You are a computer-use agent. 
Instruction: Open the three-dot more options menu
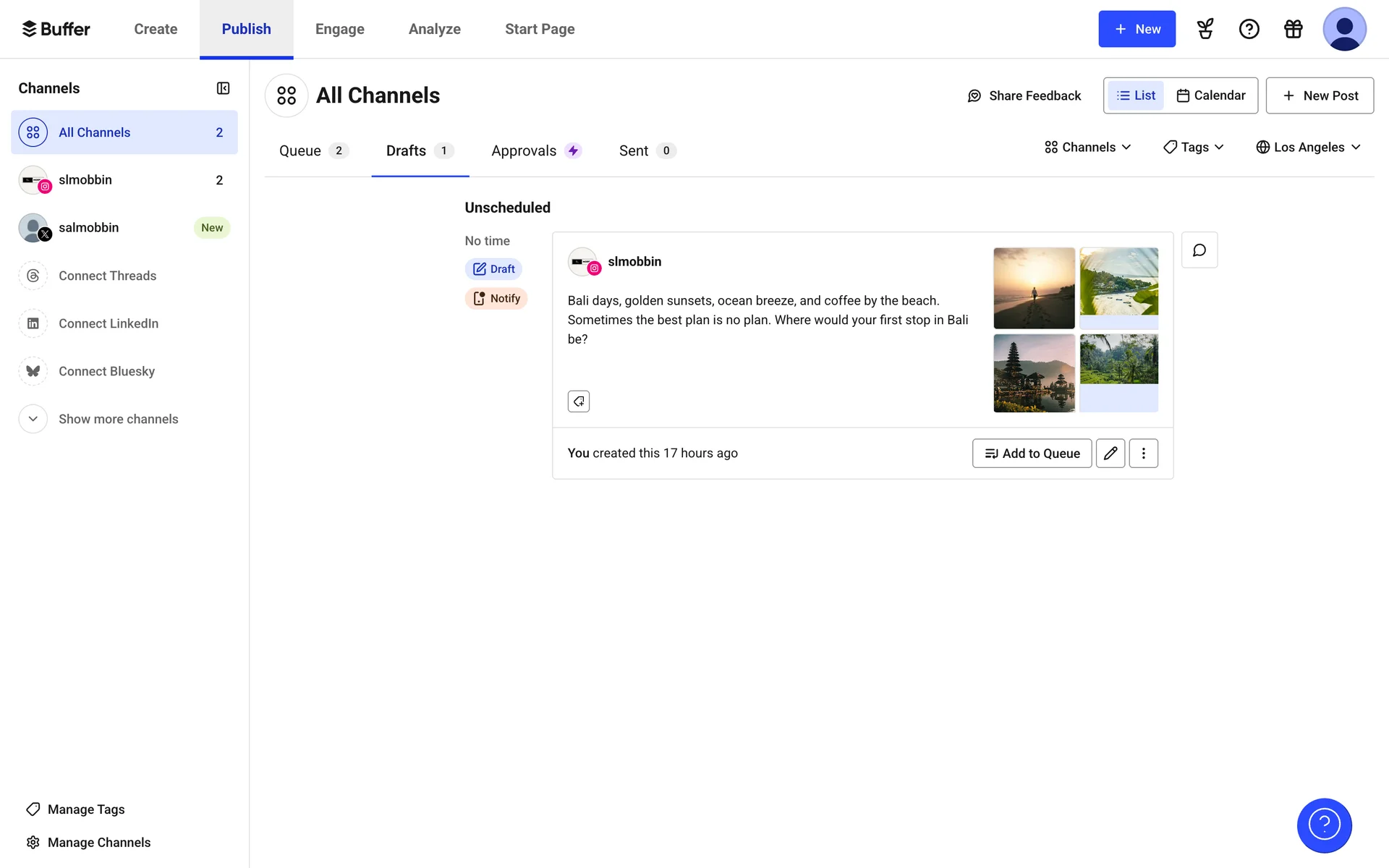point(1143,454)
